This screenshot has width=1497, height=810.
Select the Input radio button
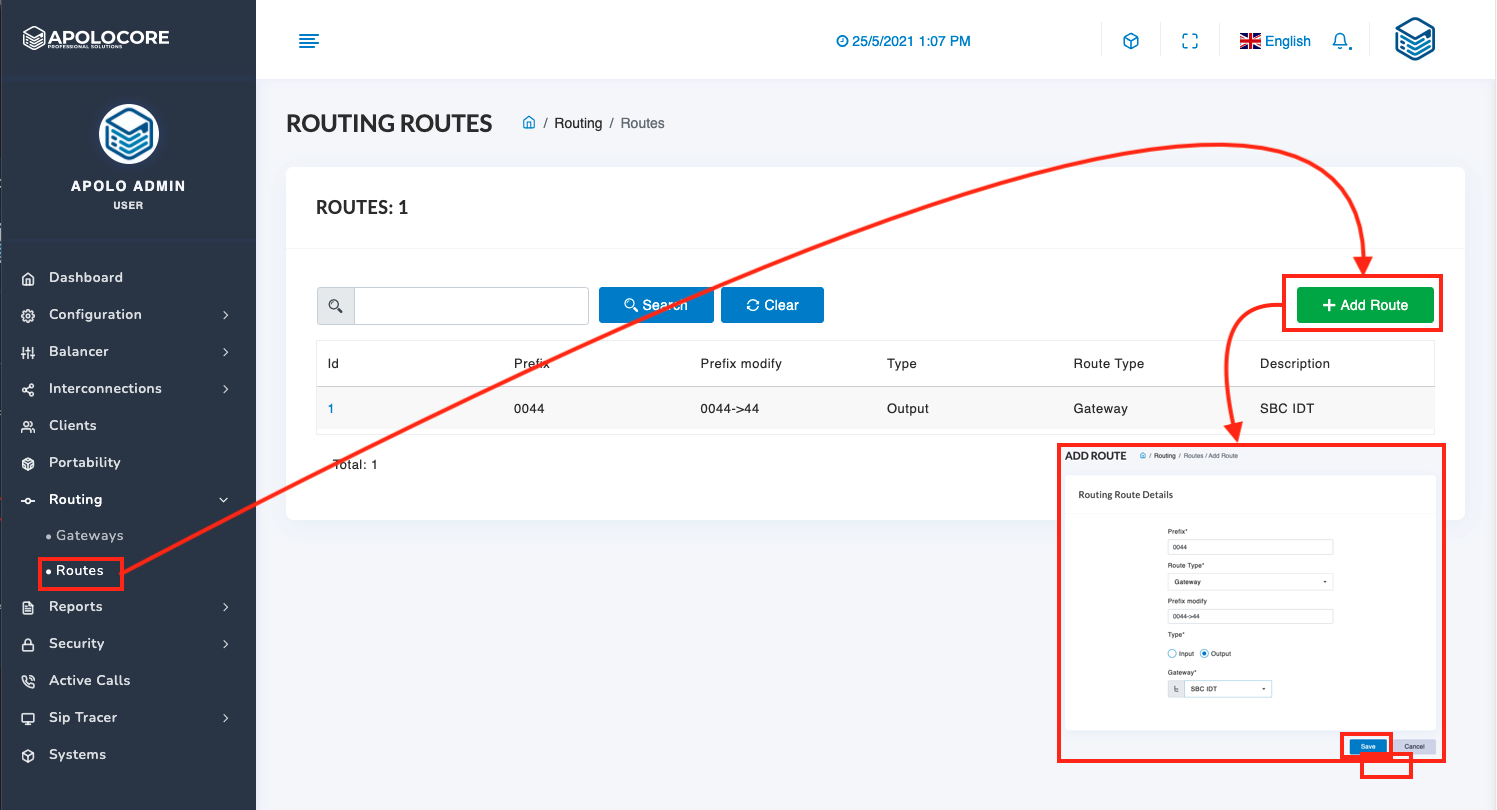(x=1173, y=654)
